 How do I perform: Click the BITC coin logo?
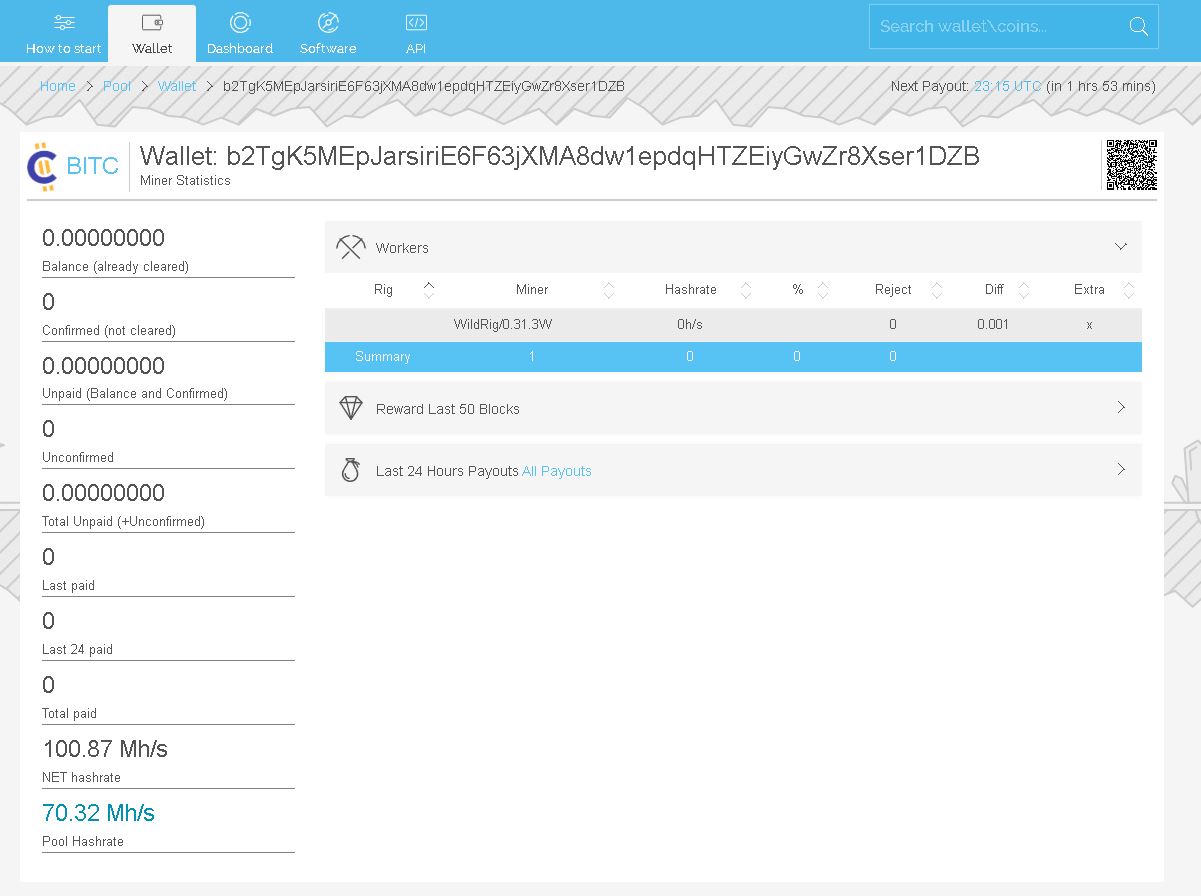point(42,166)
